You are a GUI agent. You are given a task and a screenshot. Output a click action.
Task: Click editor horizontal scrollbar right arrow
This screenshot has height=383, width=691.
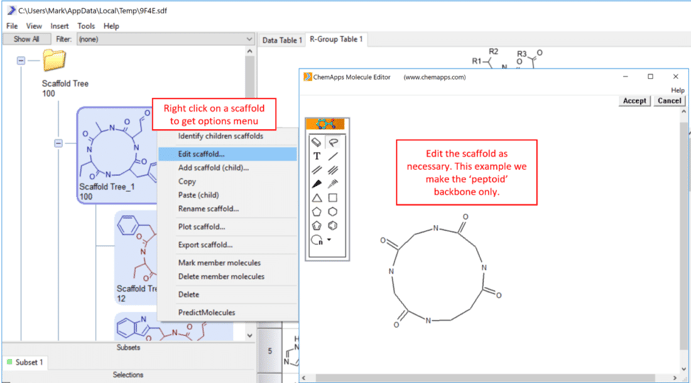pos(675,378)
